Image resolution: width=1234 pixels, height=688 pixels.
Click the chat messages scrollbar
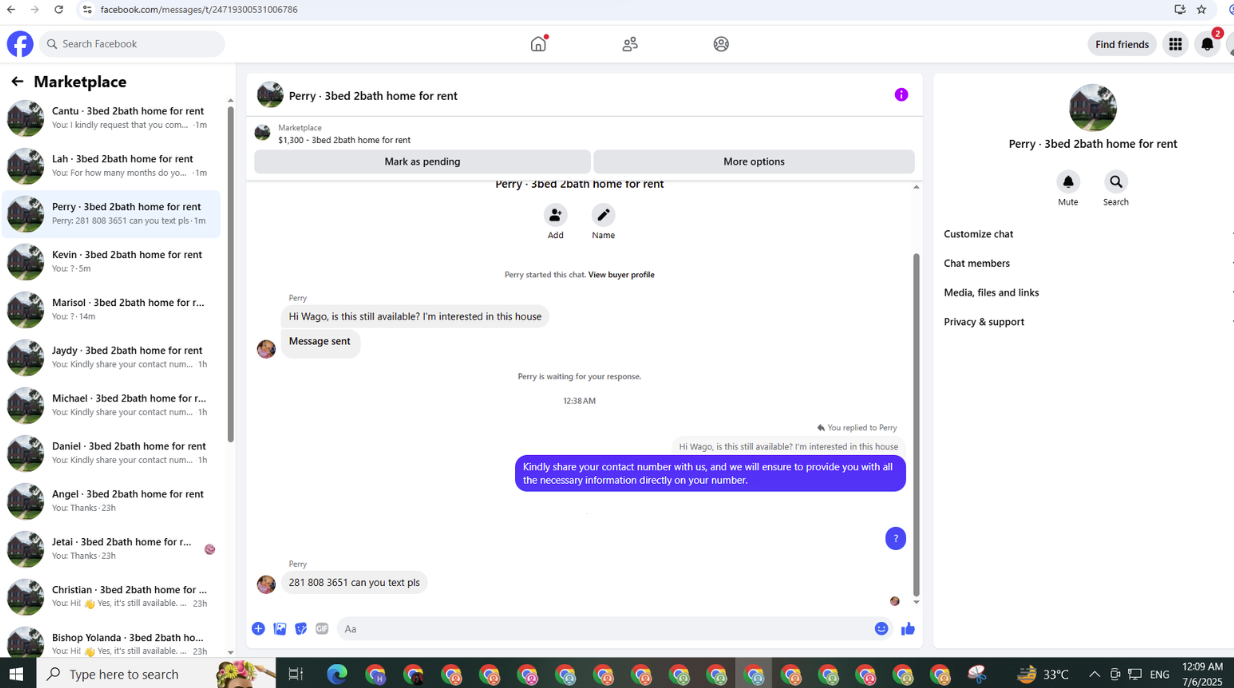915,424
